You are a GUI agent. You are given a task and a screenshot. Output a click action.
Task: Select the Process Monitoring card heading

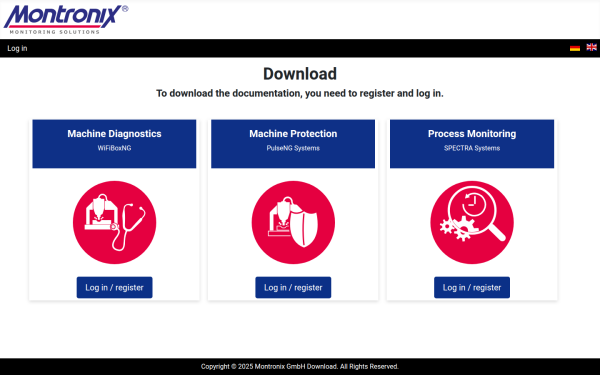click(x=472, y=134)
